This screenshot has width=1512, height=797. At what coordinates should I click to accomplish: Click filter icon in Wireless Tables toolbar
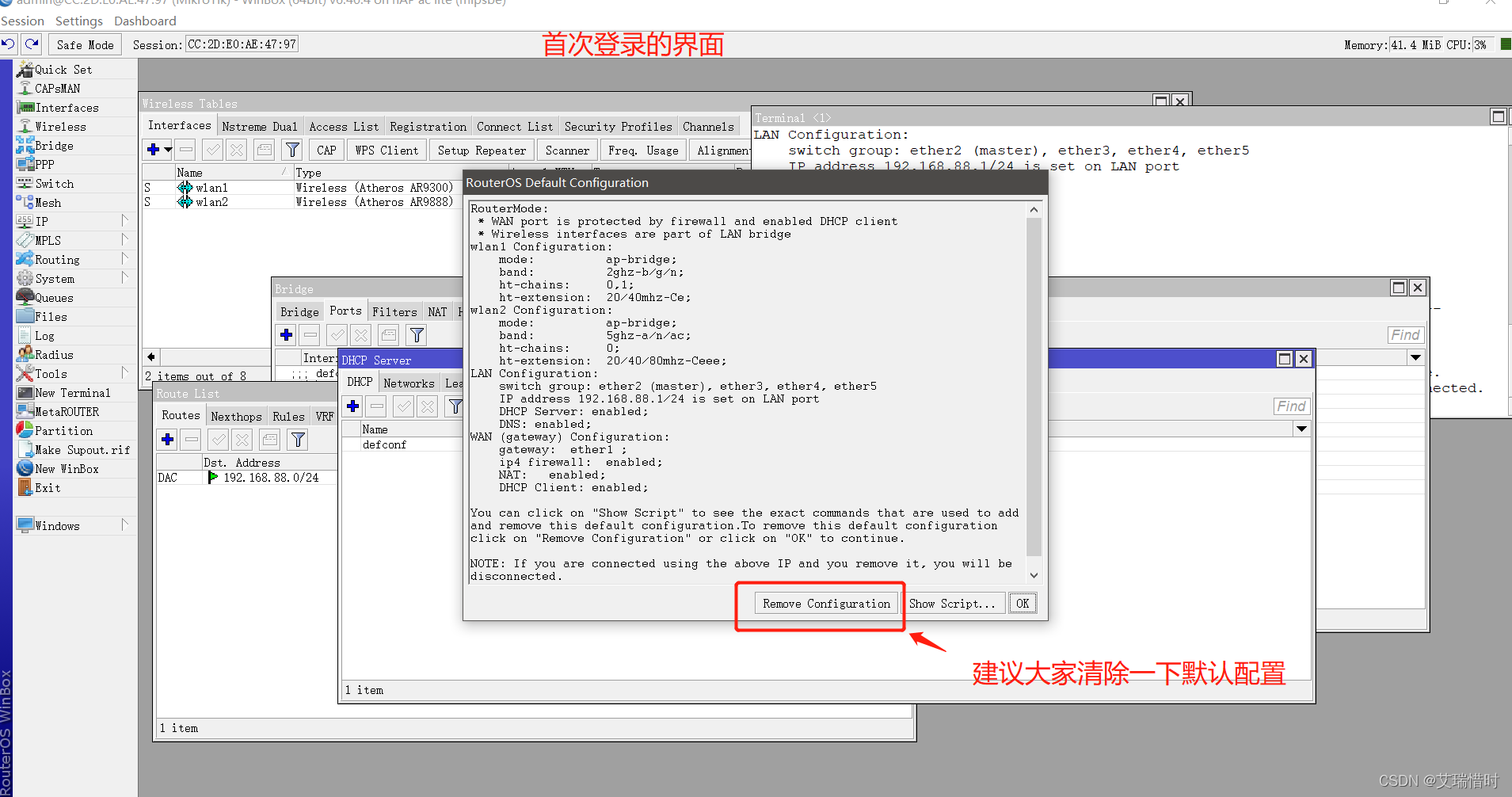click(292, 150)
